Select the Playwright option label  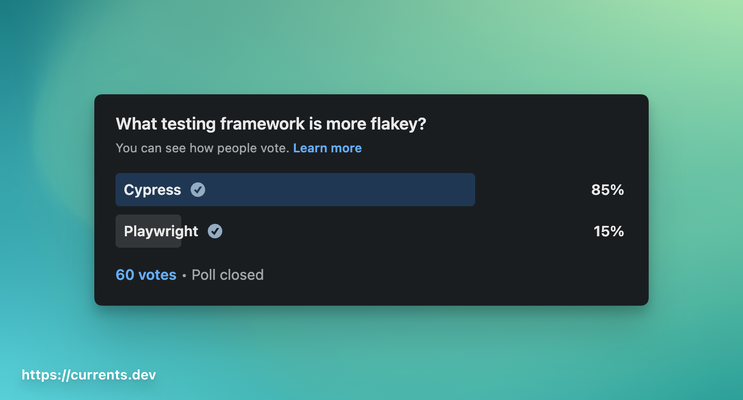(161, 231)
